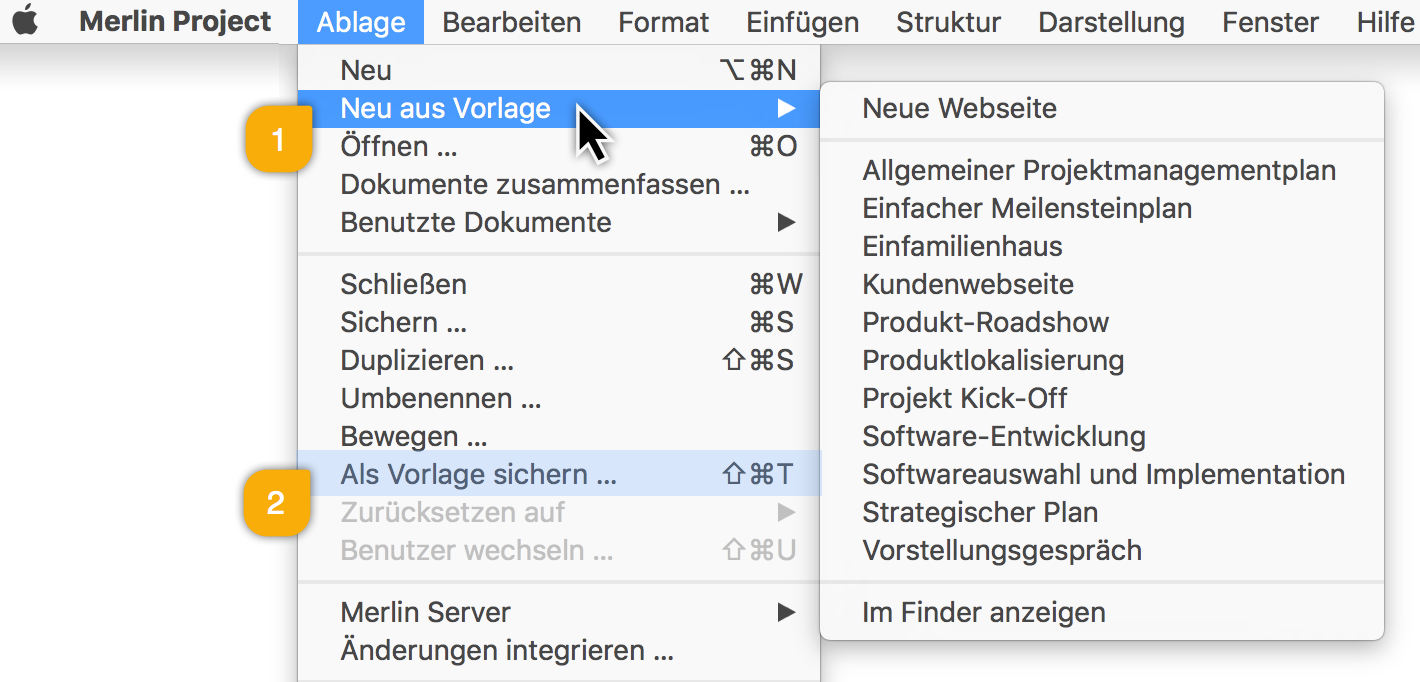The image size is (1420, 682).
Task: Open the Darstellung menu
Action: point(1111,22)
